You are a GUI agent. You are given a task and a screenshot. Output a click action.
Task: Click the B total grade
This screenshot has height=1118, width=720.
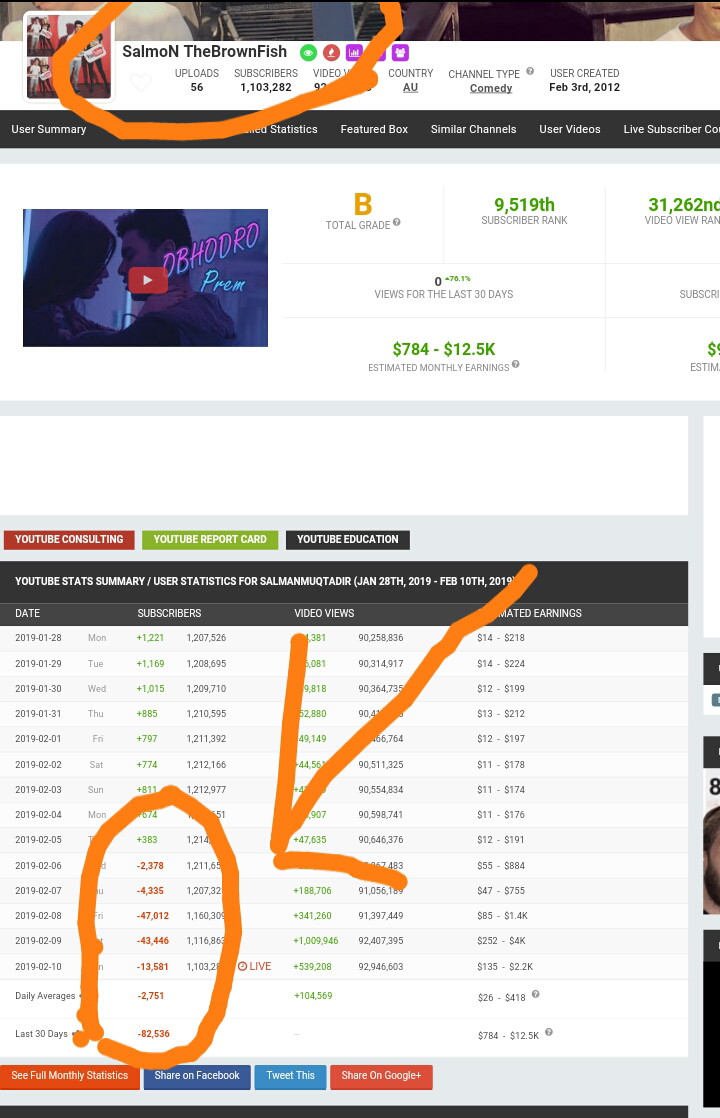363,204
